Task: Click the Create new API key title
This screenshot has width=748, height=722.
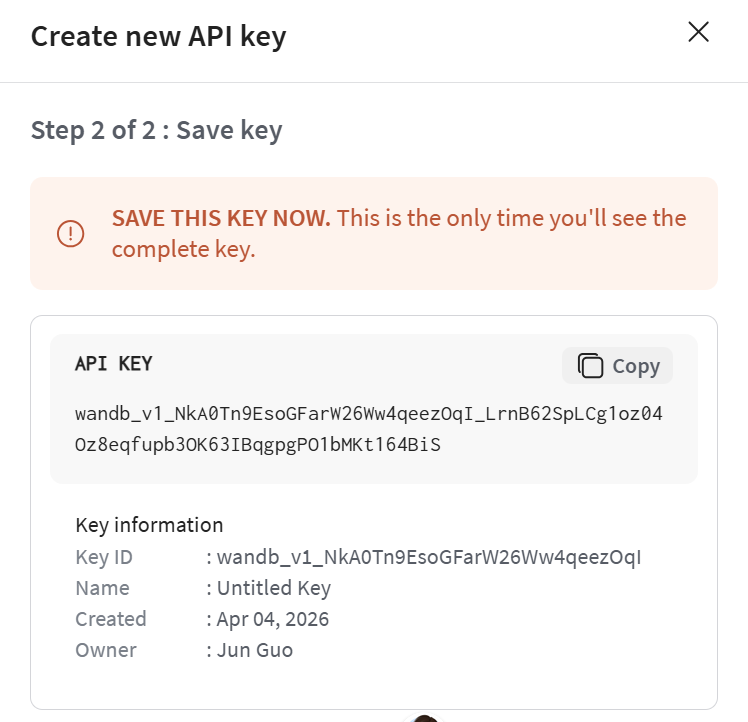Action: (x=158, y=36)
